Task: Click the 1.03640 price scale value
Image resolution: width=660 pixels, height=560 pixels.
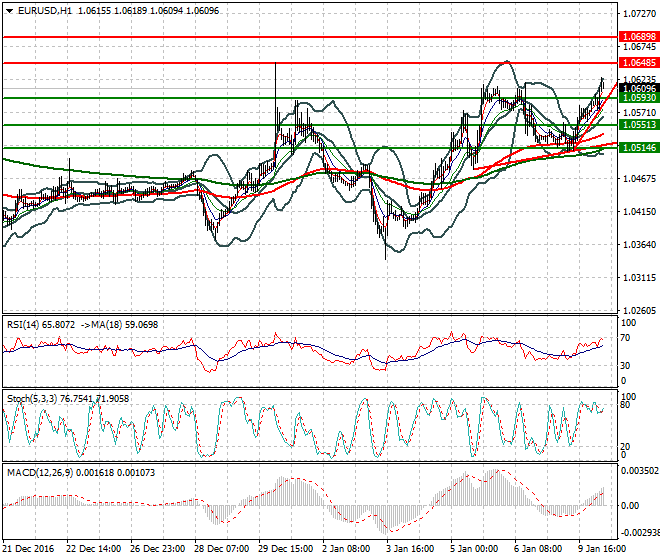Action: pos(639,245)
